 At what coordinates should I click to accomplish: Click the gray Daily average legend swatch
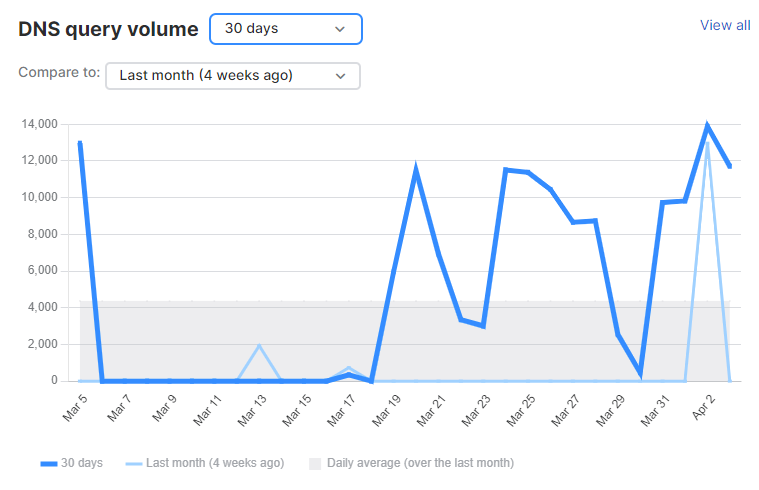315,463
